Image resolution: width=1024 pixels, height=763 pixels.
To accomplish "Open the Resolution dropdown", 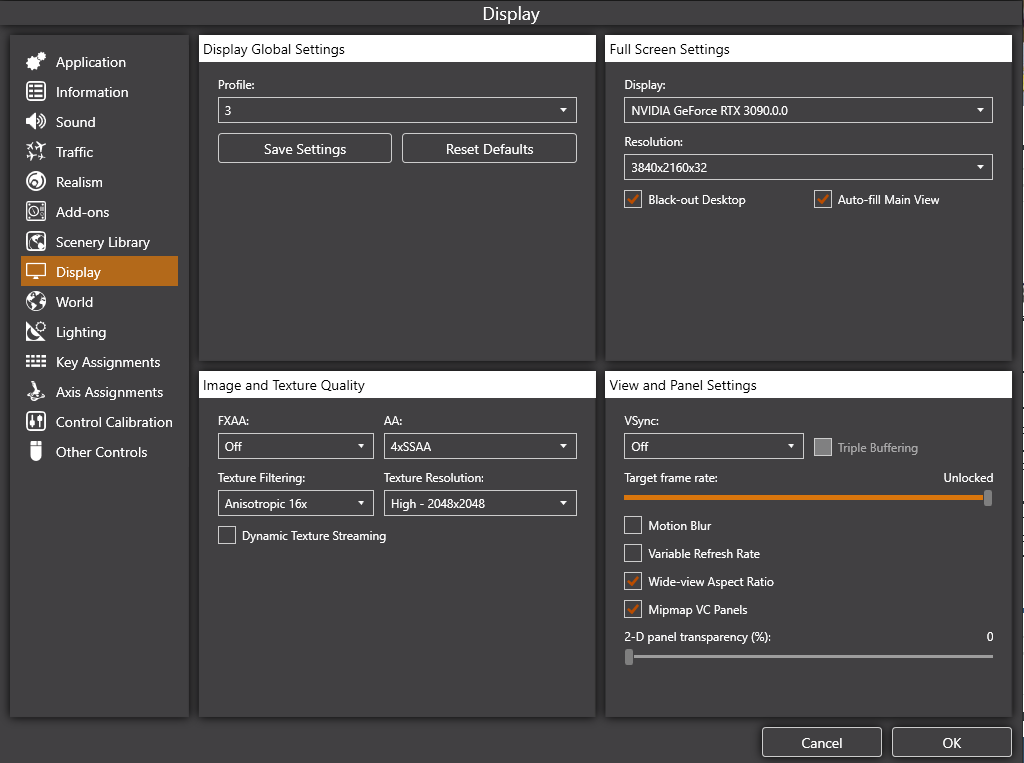I will click(808, 167).
